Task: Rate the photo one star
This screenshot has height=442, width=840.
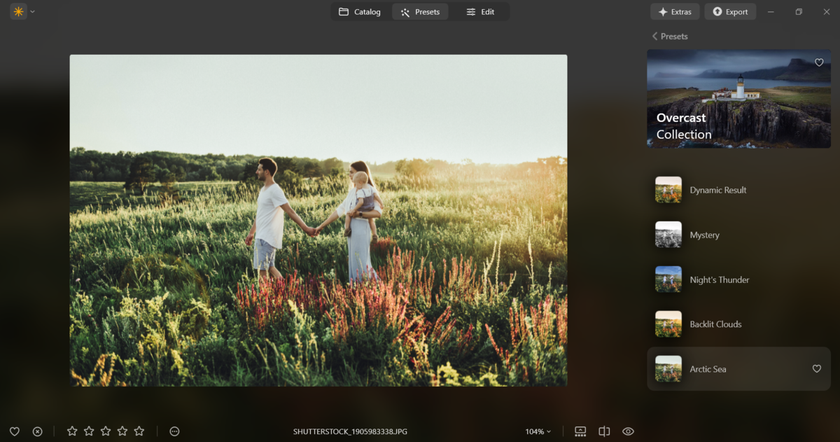Action: (72, 431)
